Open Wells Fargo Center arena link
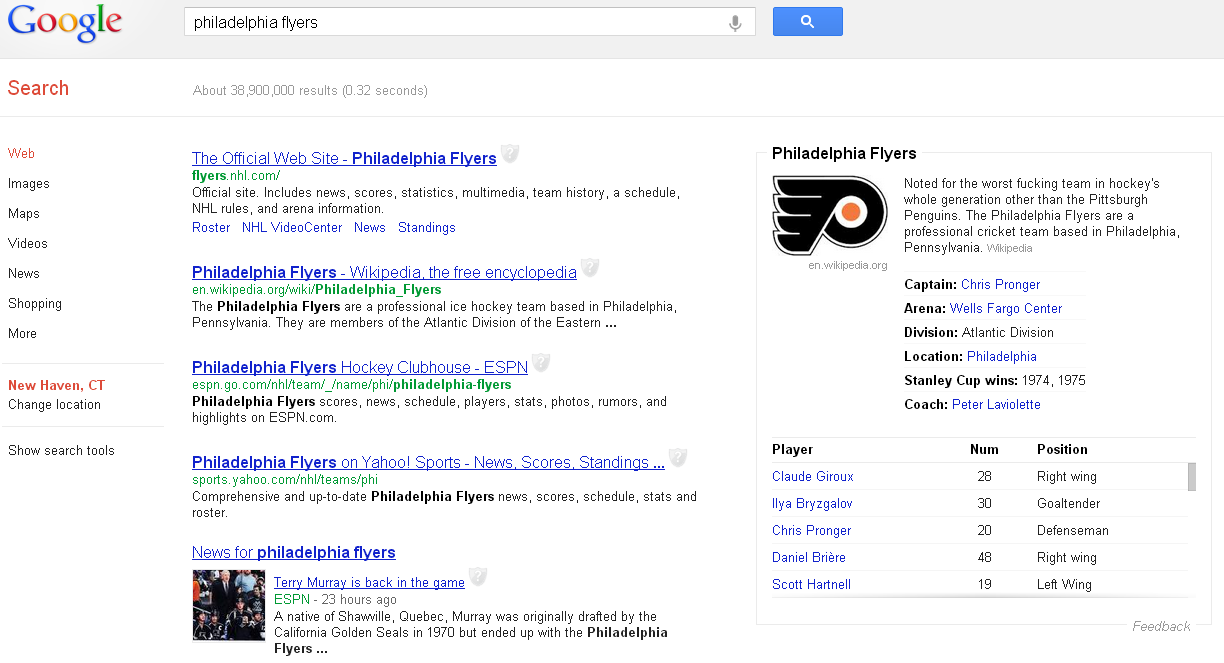 [1006, 309]
